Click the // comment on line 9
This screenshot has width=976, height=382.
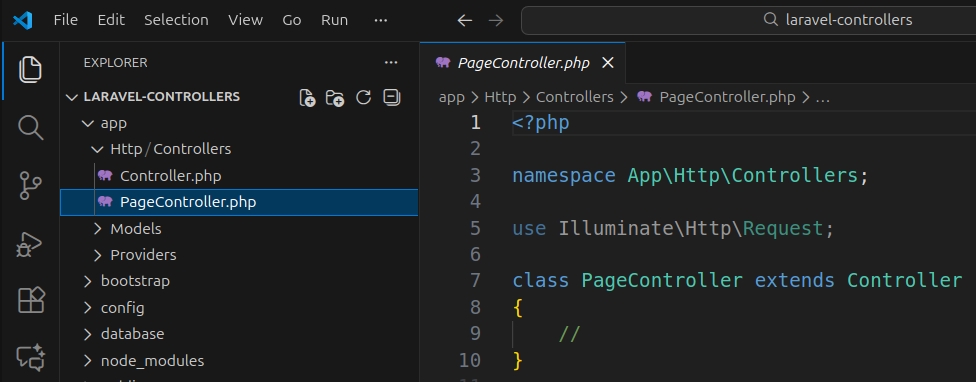click(569, 334)
